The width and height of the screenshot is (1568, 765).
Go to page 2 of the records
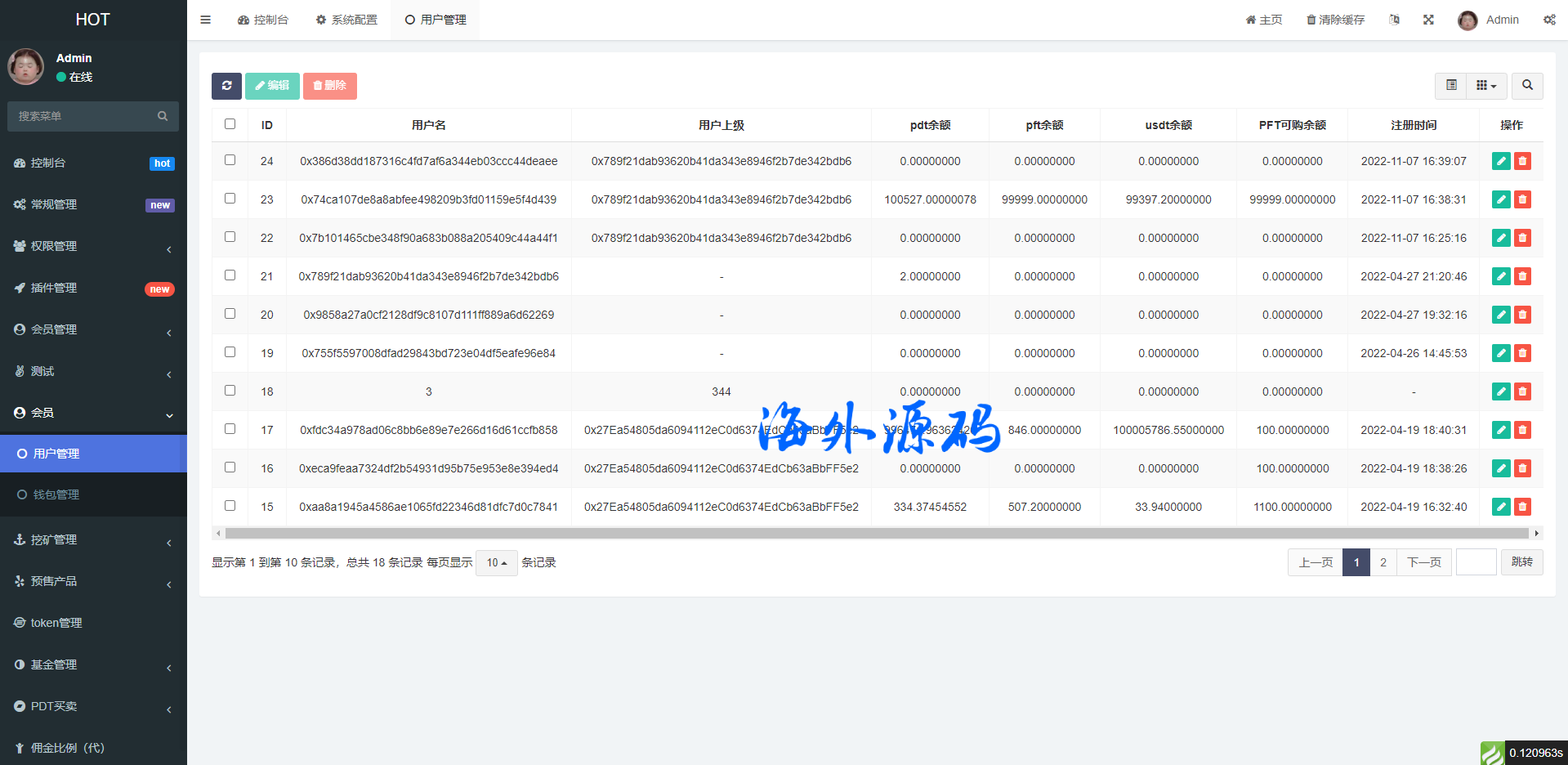1383,562
